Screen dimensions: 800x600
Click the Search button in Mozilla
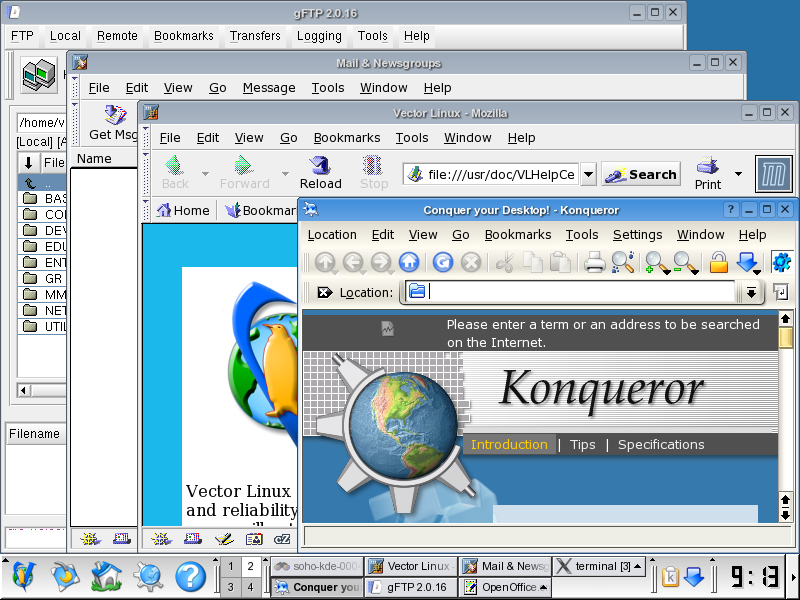click(x=641, y=174)
